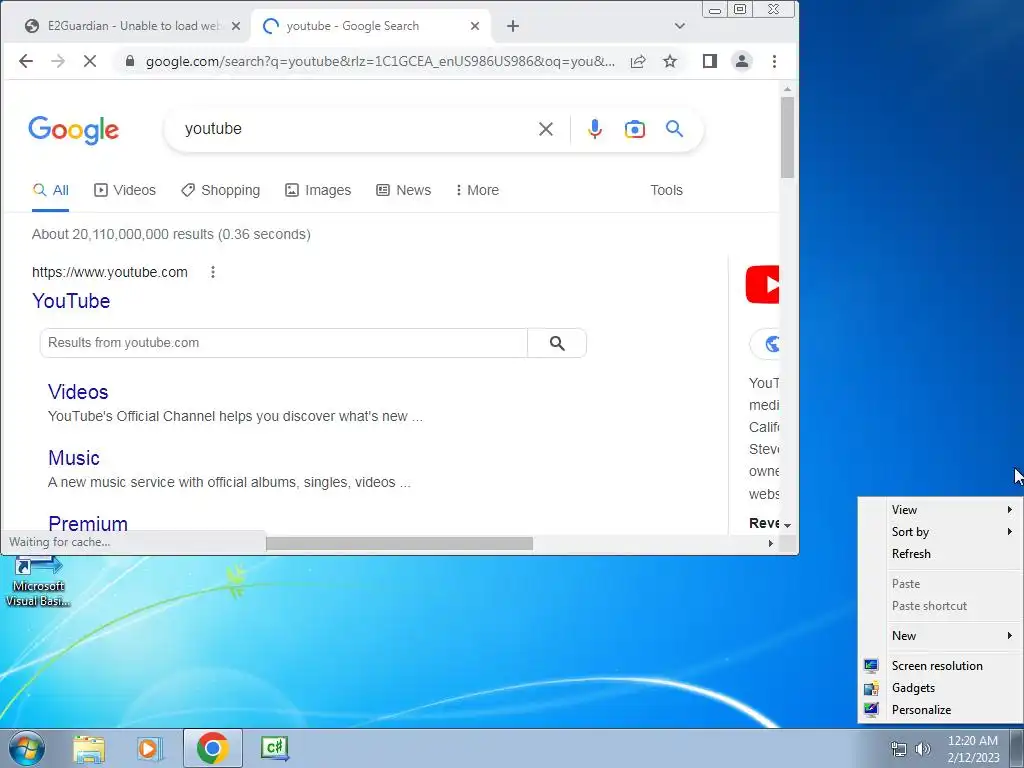Expand the Sort by submenu
1024x768 pixels.
pyautogui.click(x=941, y=532)
